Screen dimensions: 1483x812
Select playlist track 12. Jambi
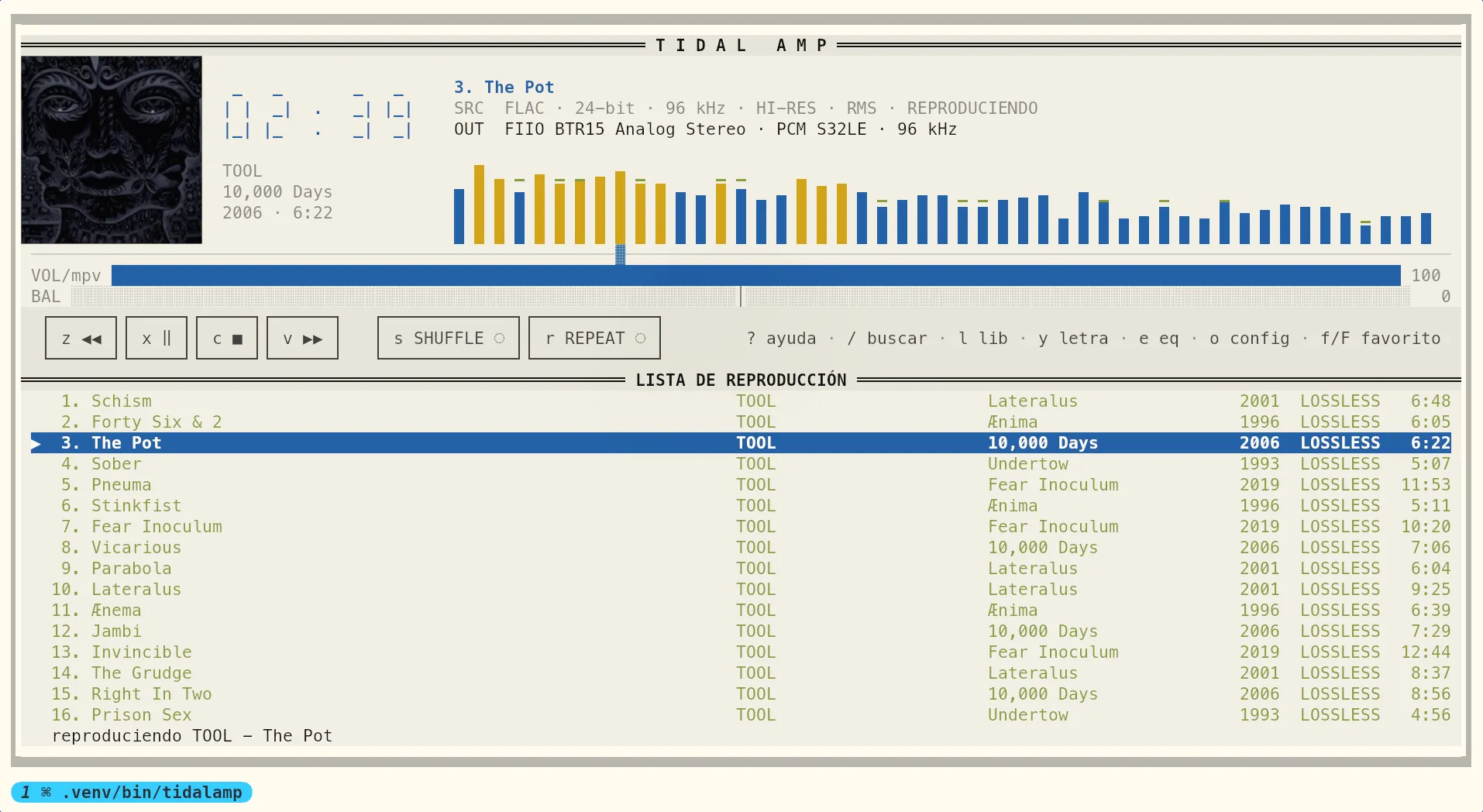(741, 631)
